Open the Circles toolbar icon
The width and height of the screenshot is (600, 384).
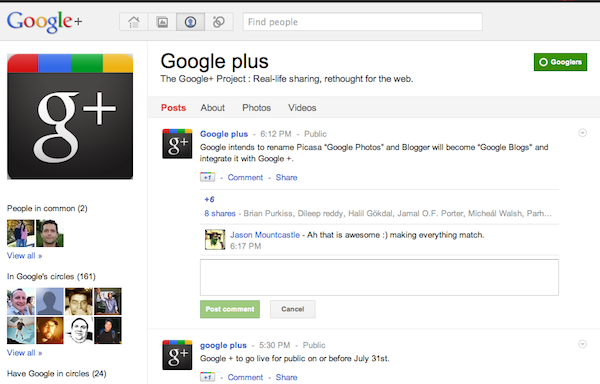click(x=219, y=22)
